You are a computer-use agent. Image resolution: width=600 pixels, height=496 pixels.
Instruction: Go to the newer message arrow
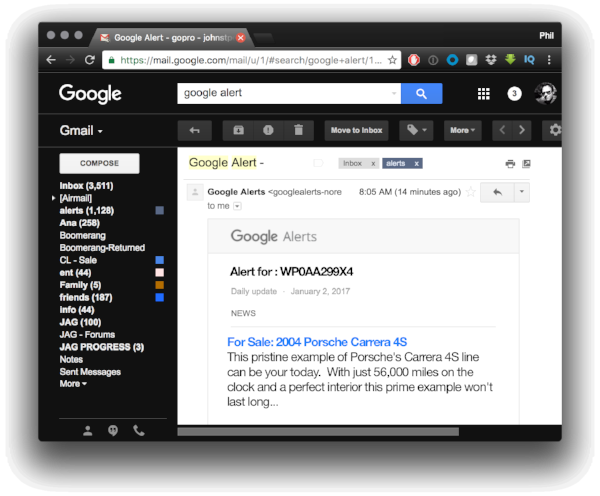tap(502, 131)
